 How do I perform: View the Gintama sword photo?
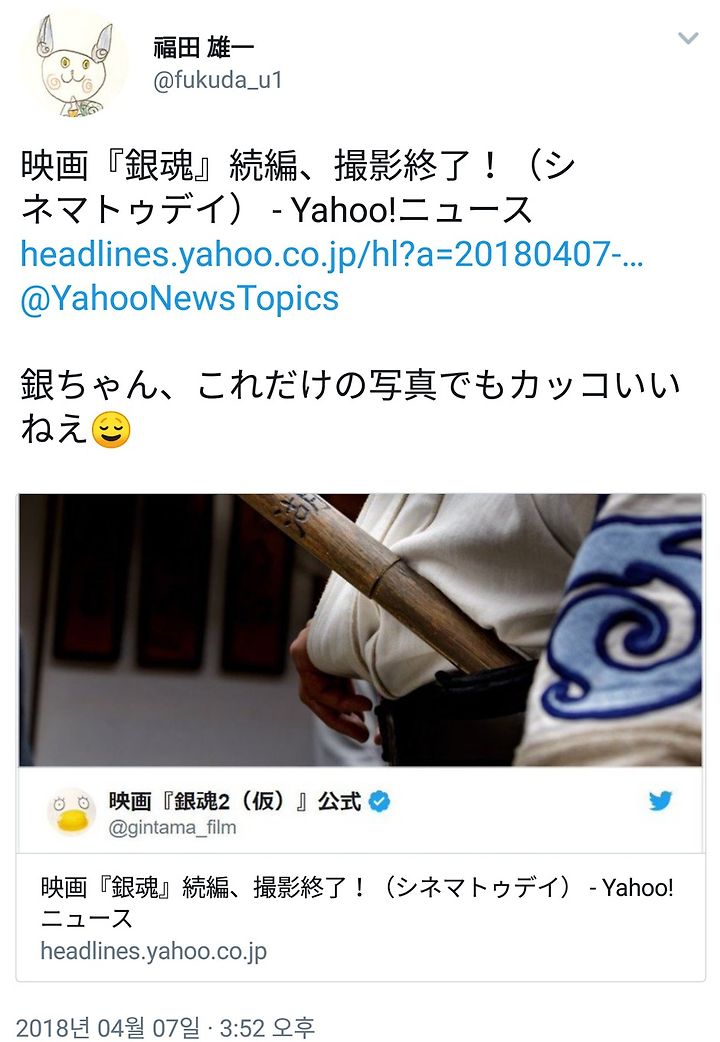click(x=360, y=630)
